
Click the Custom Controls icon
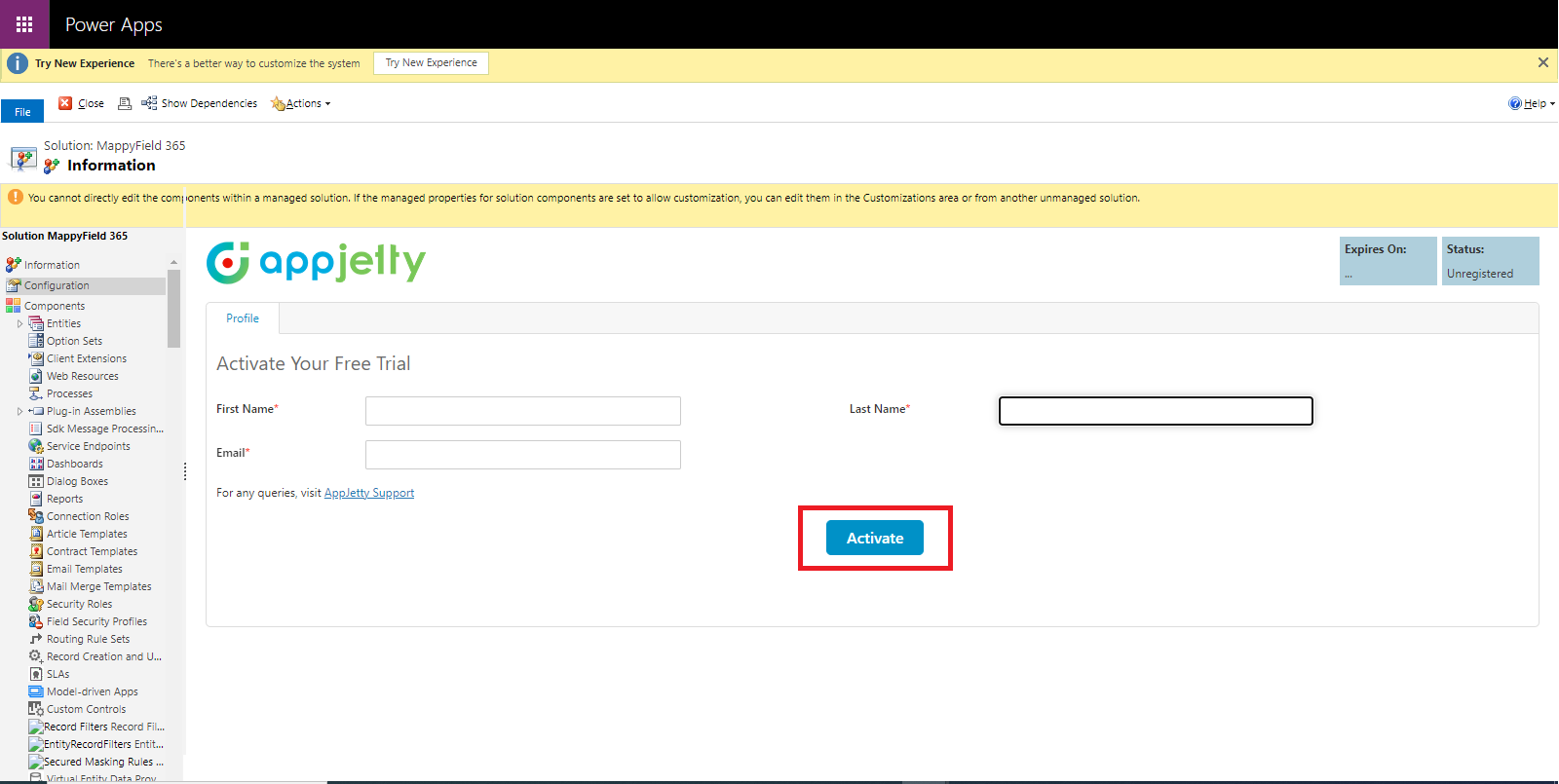[36, 709]
